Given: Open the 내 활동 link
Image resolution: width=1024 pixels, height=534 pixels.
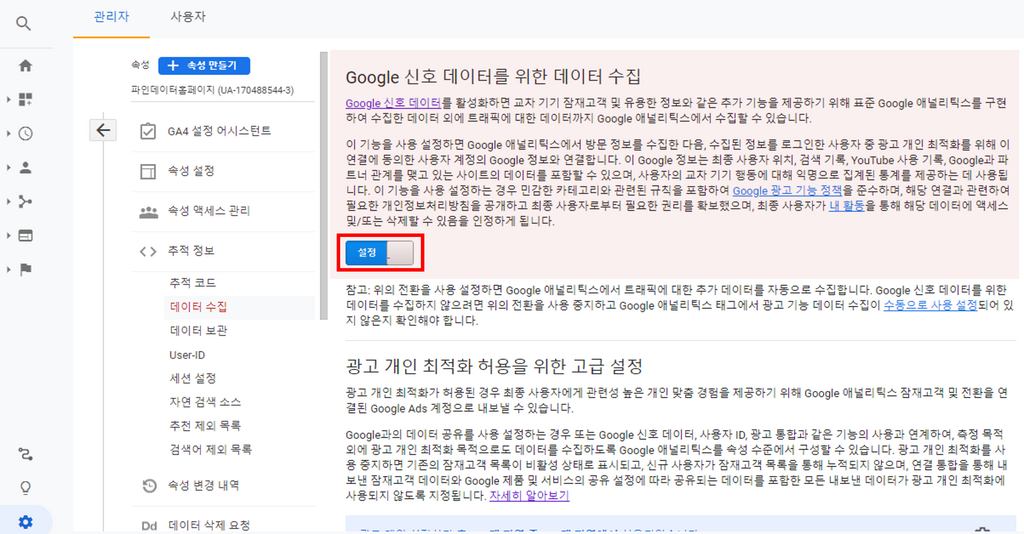Looking at the screenshot, I should click(846, 206).
